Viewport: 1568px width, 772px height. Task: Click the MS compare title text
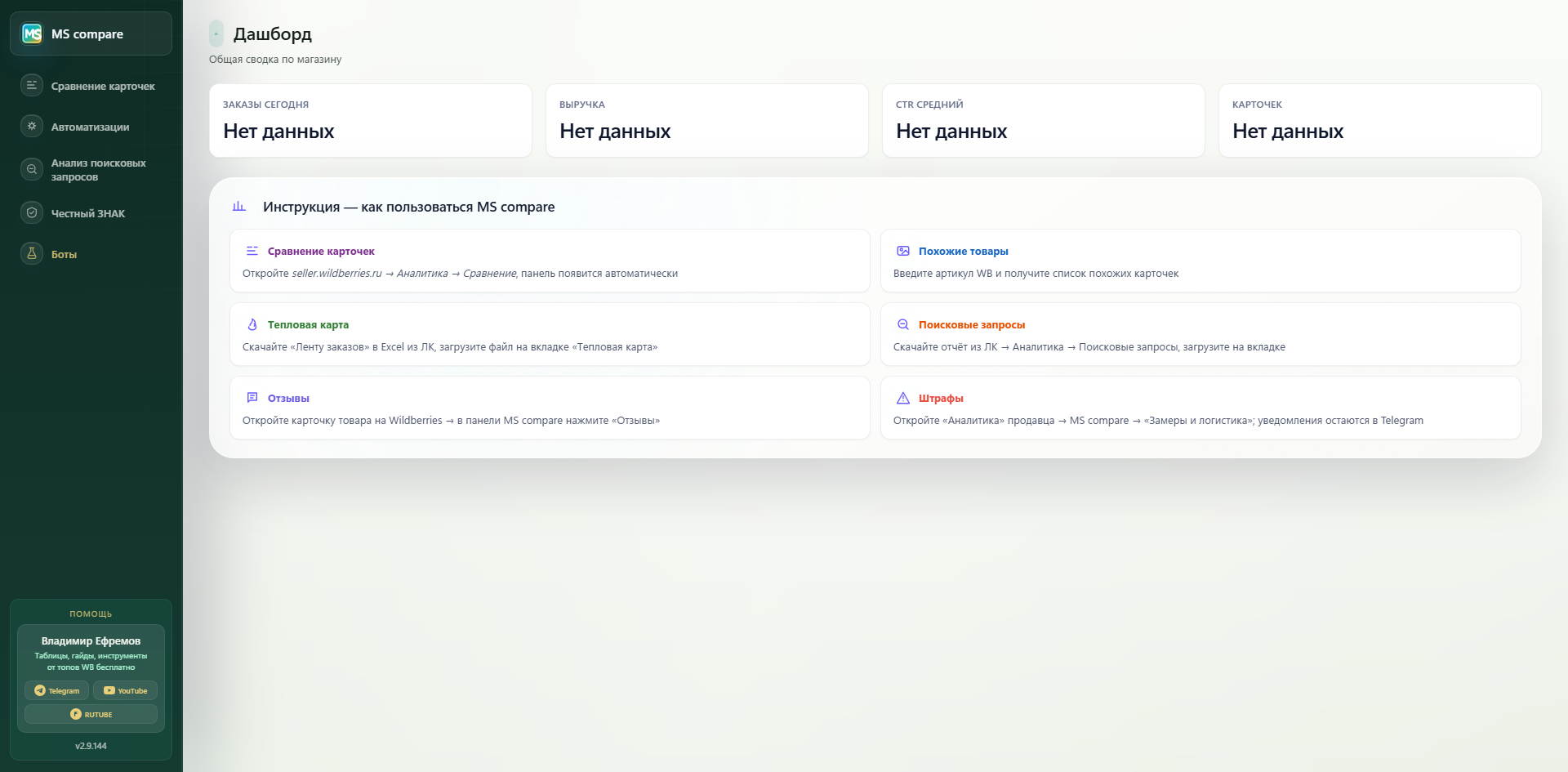tap(87, 33)
